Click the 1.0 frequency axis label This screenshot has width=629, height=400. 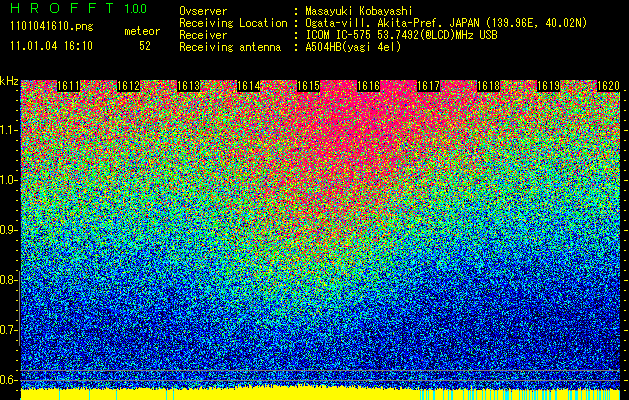[x=8, y=180]
